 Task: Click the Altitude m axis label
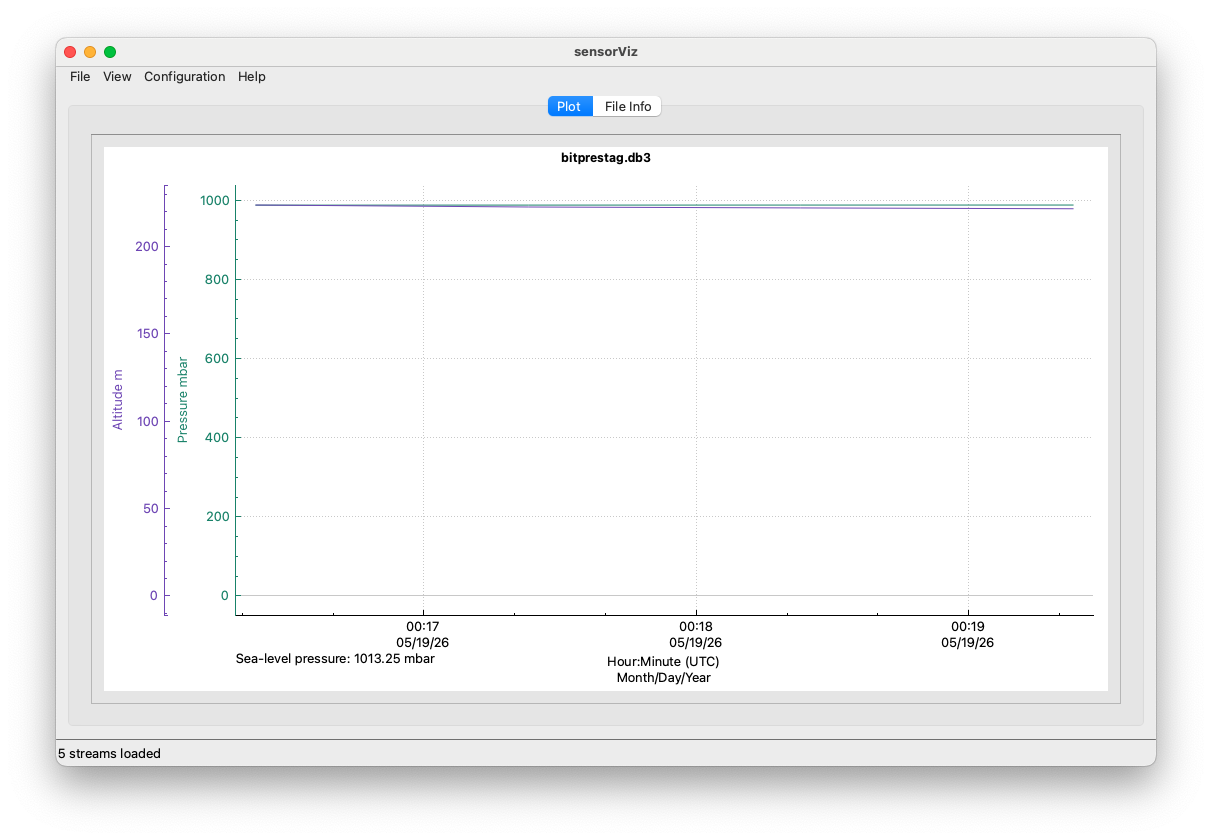tap(118, 400)
